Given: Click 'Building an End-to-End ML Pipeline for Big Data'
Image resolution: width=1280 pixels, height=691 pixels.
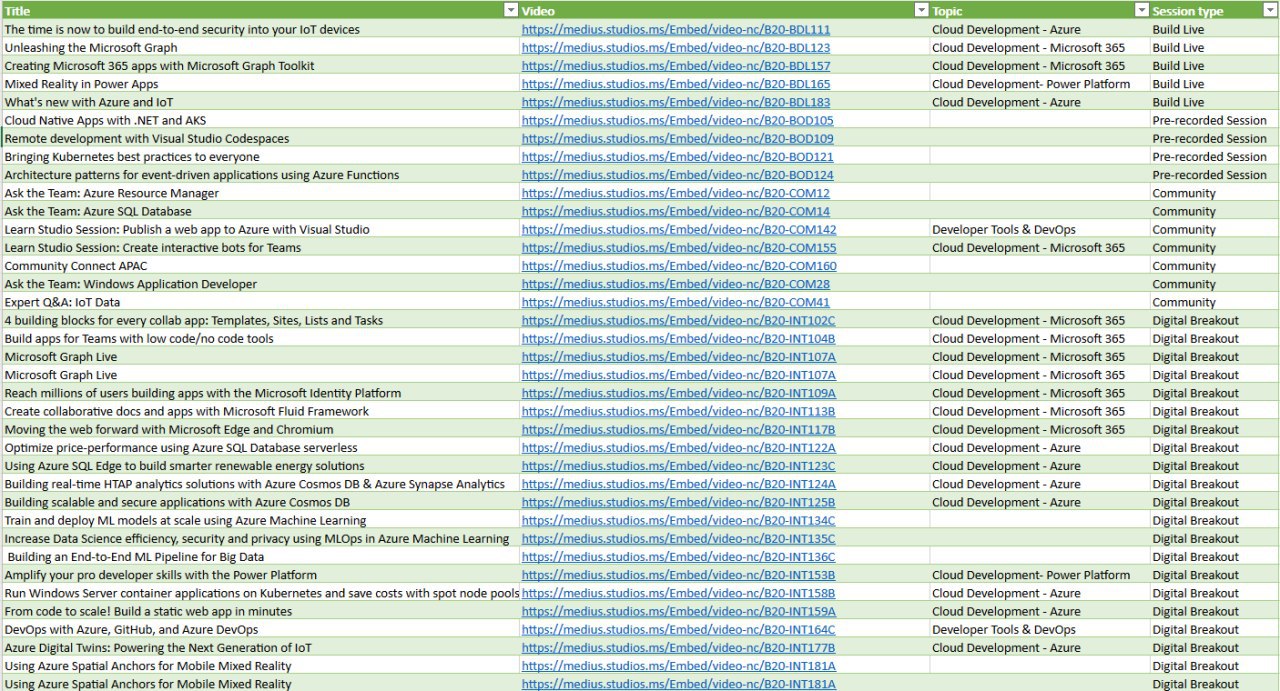Looking at the screenshot, I should pos(260,557).
